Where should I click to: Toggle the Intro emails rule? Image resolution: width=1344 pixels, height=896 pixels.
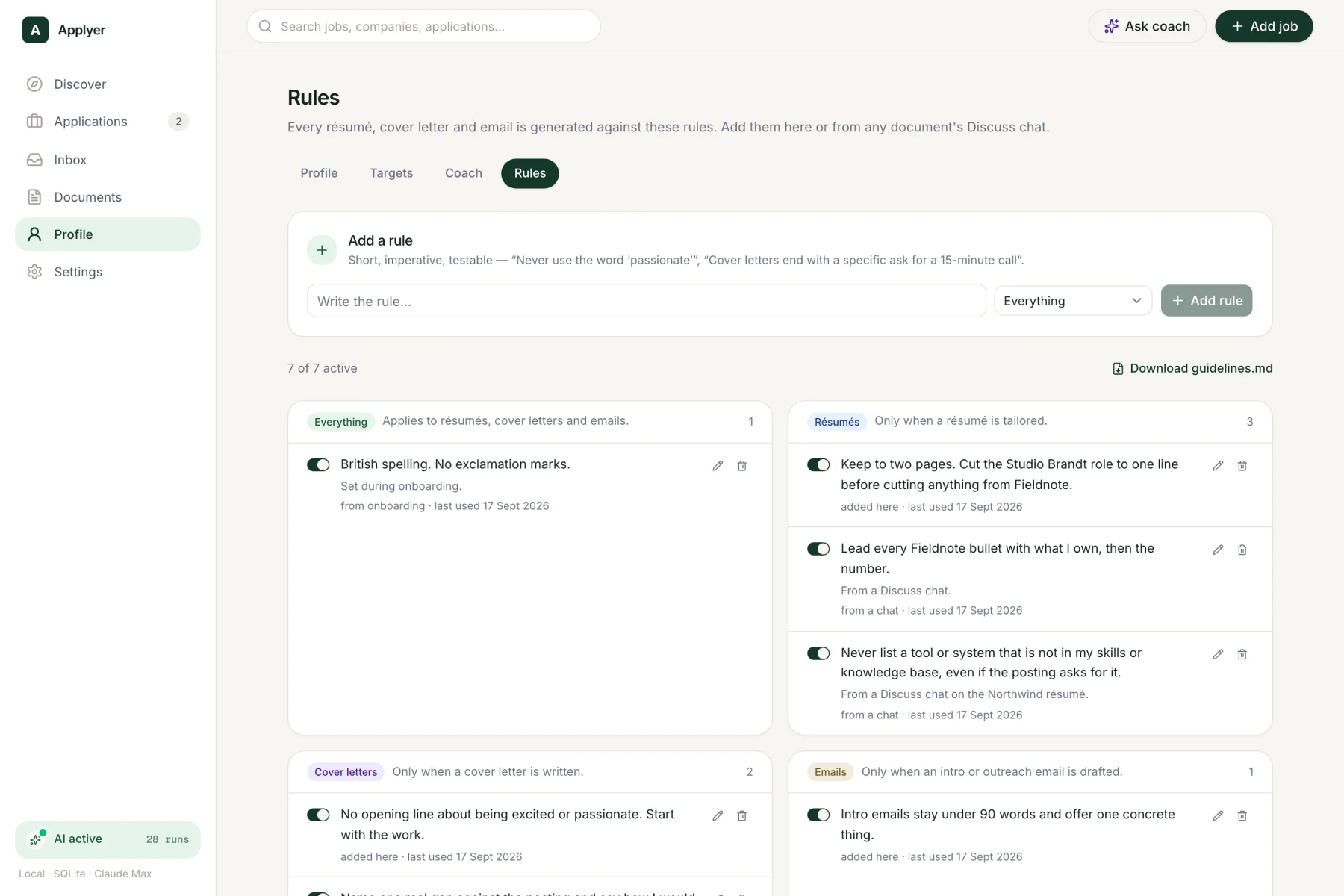818,815
